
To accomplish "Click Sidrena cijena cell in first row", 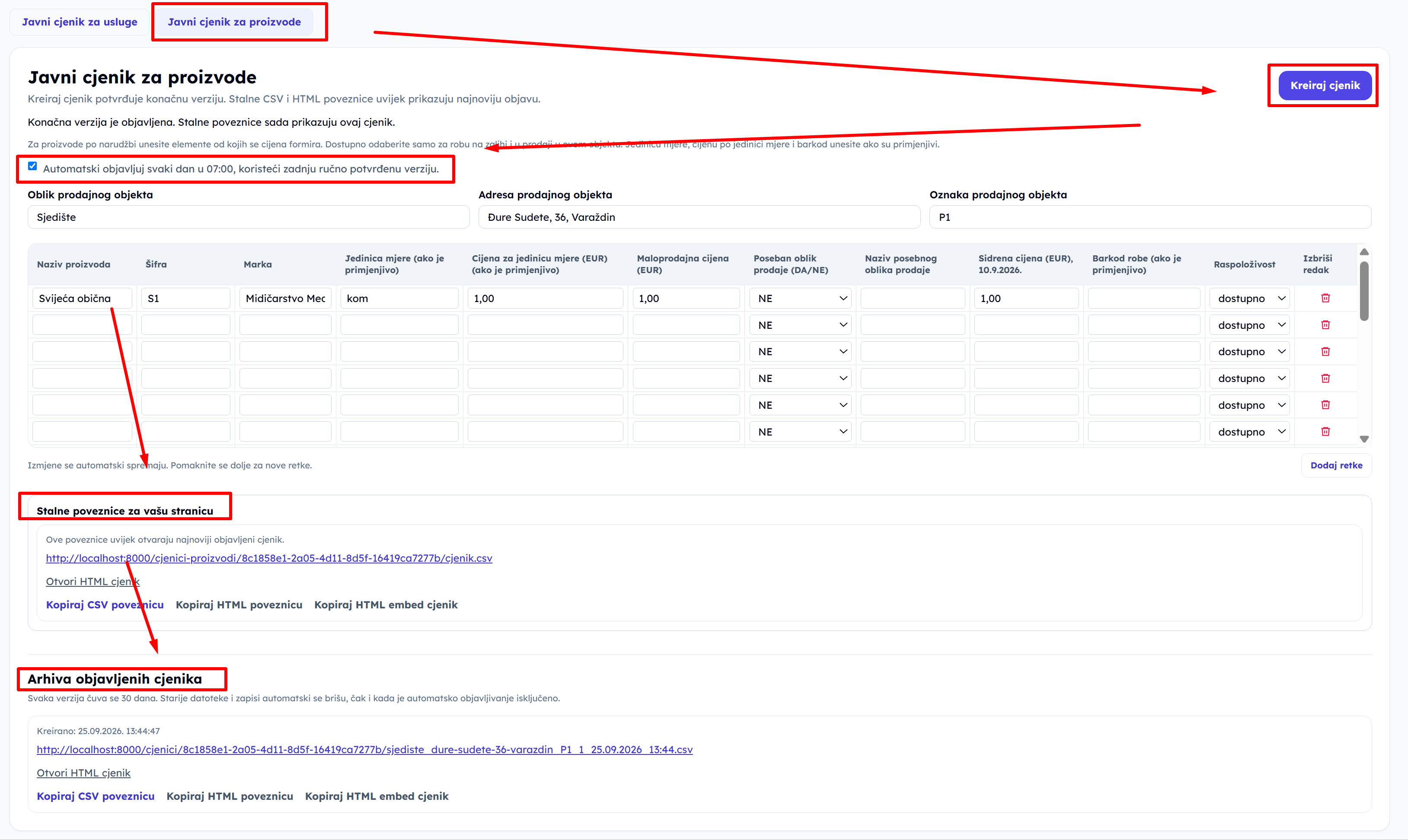I will click(1026, 298).
